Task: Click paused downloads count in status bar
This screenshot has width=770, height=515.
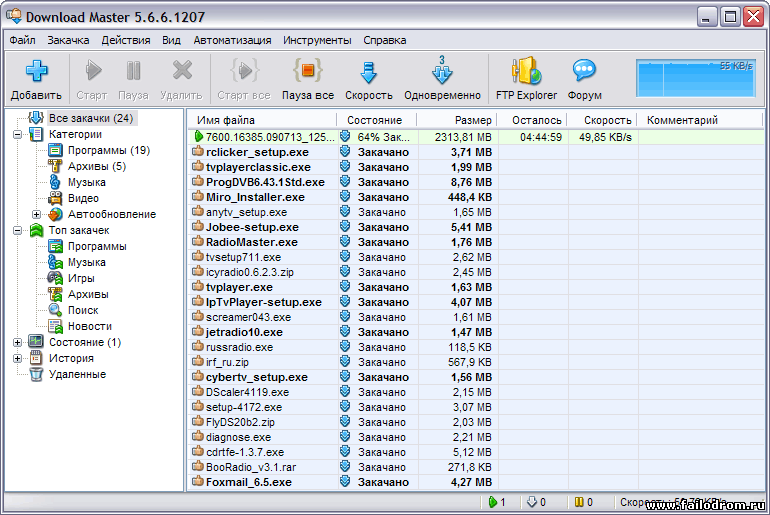Action: (584, 502)
